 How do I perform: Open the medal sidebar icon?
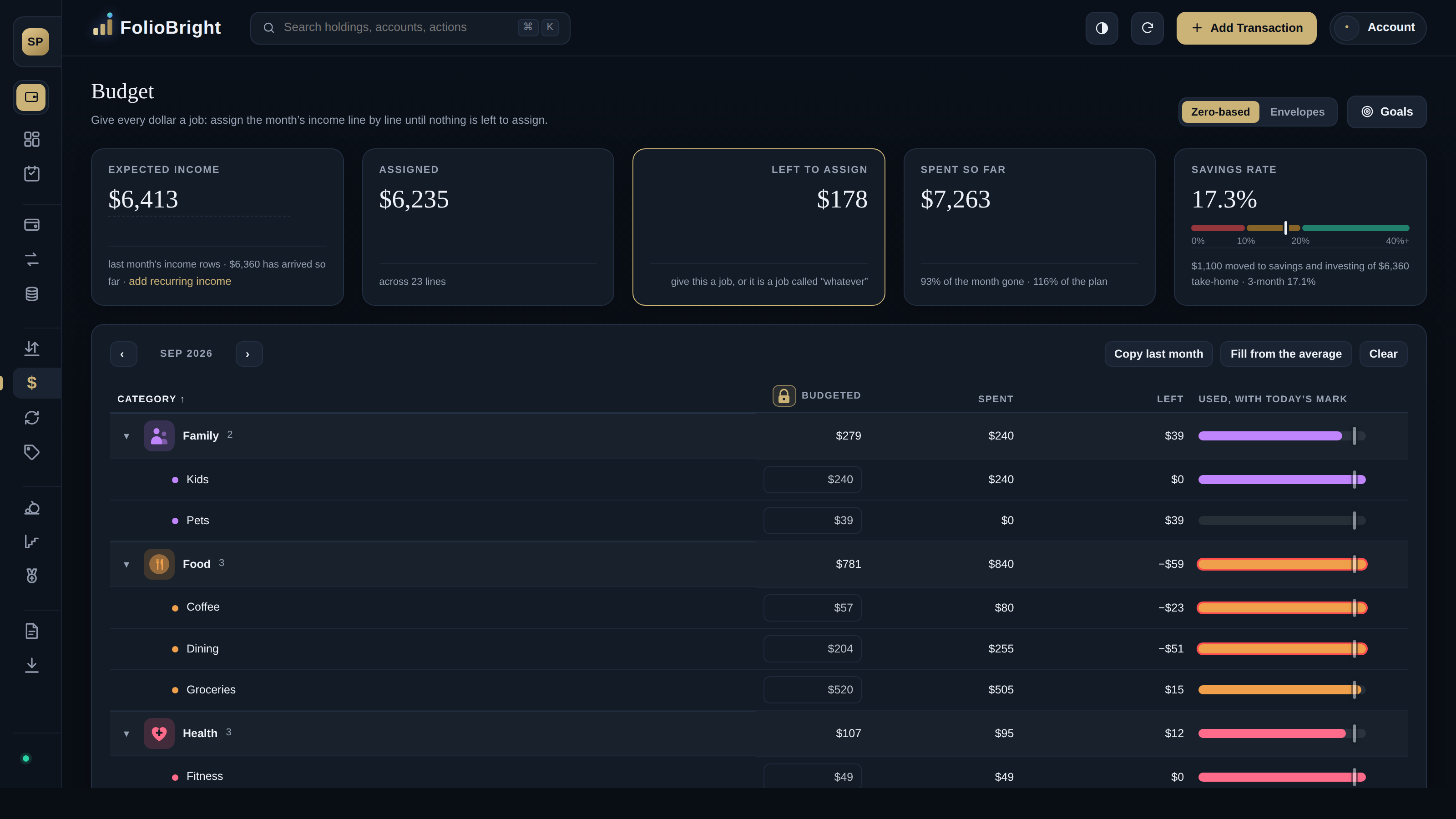32,576
